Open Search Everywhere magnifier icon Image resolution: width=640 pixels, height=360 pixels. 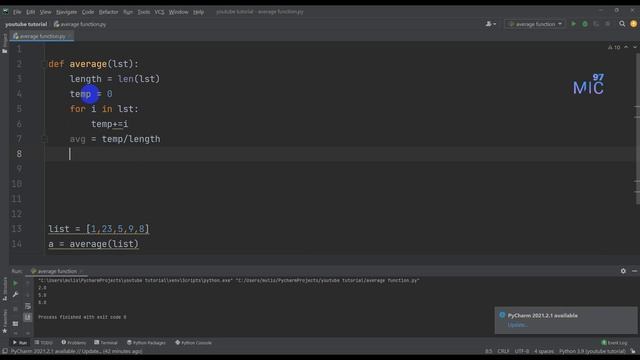[x=622, y=24]
